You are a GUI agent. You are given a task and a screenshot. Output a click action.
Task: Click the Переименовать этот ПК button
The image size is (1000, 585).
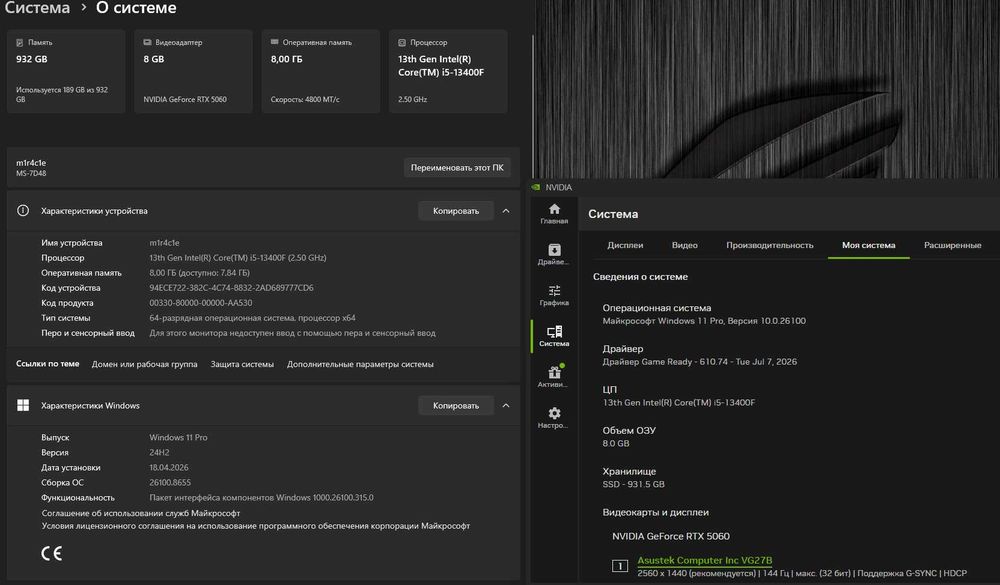click(x=457, y=168)
